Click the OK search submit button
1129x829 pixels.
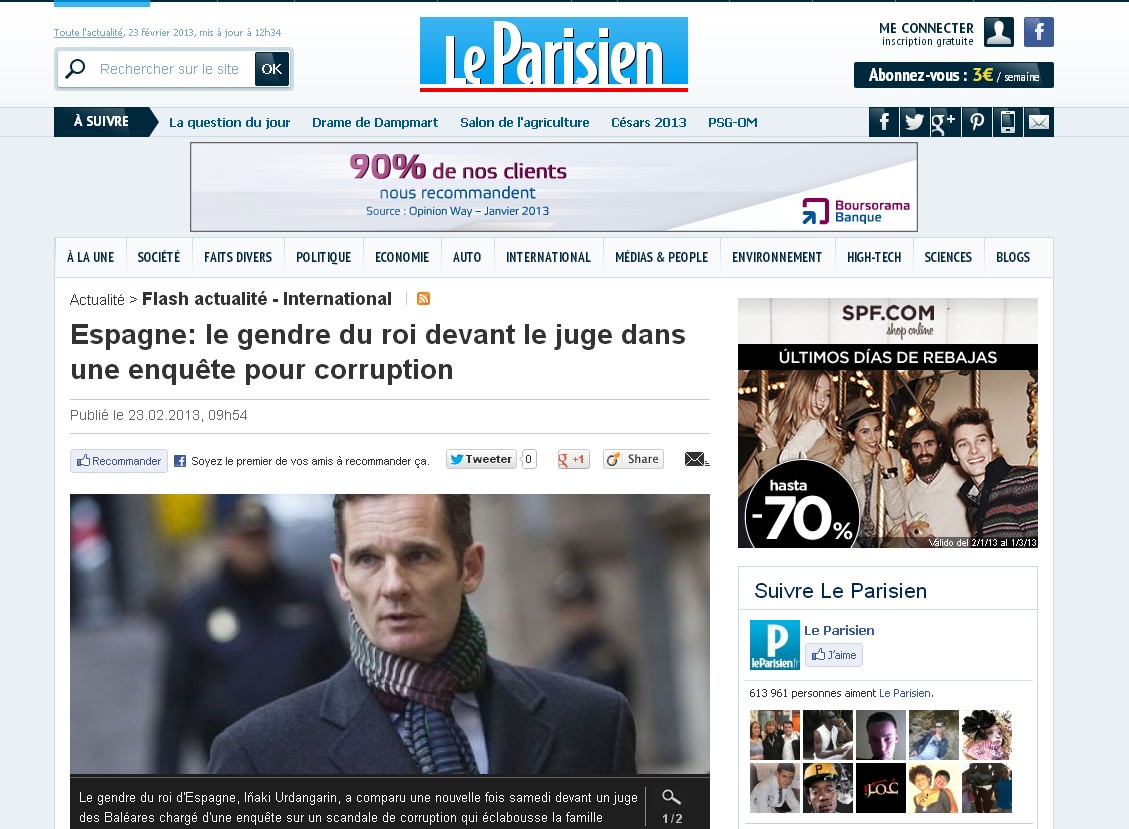pos(271,69)
